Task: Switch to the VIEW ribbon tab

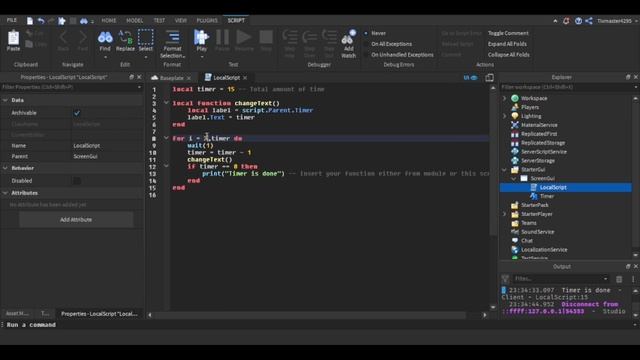Action: point(180,20)
